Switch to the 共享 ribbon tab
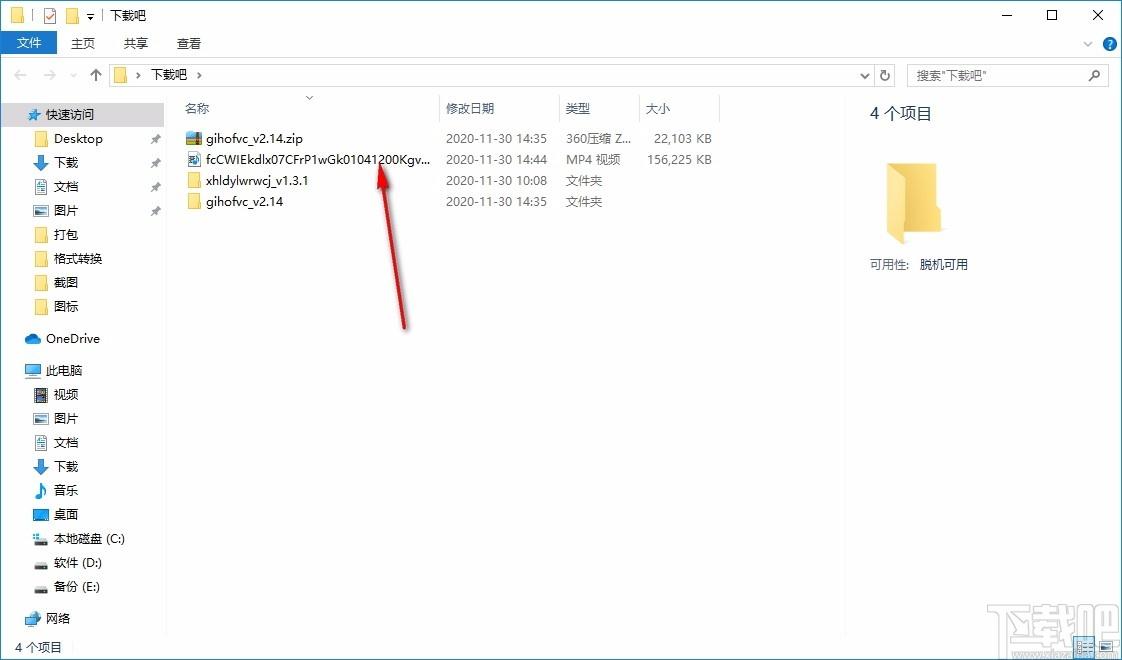This screenshot has width=1122, height=660. tap(136, 44)
